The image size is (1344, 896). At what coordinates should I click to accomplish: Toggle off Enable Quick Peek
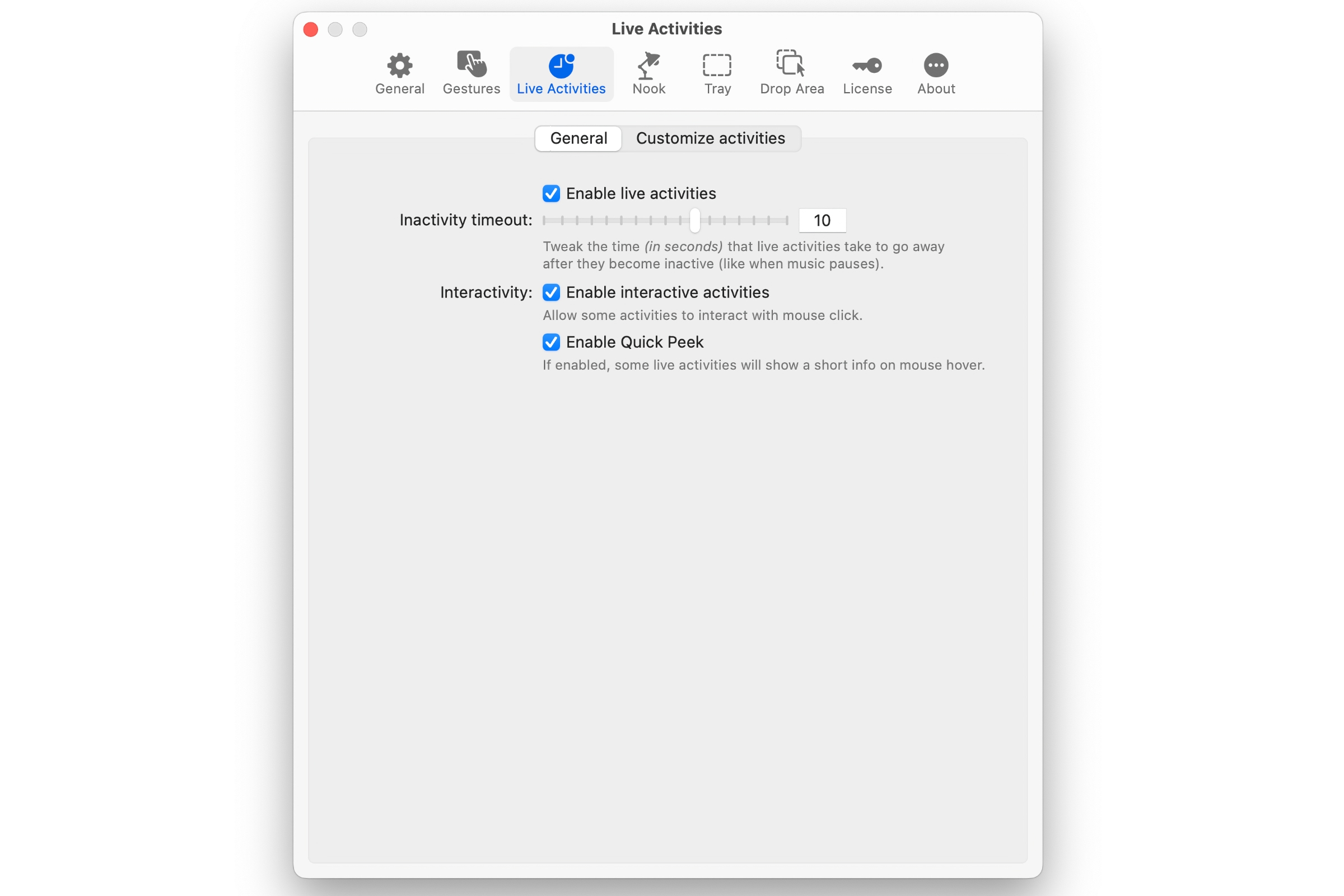pyautogui.click(x=551, y=342)
